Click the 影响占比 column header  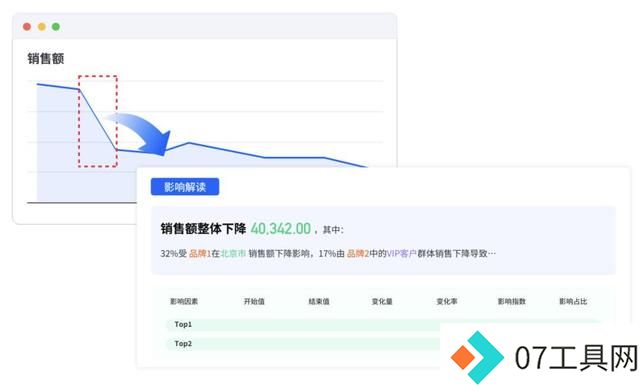point(573,302)
